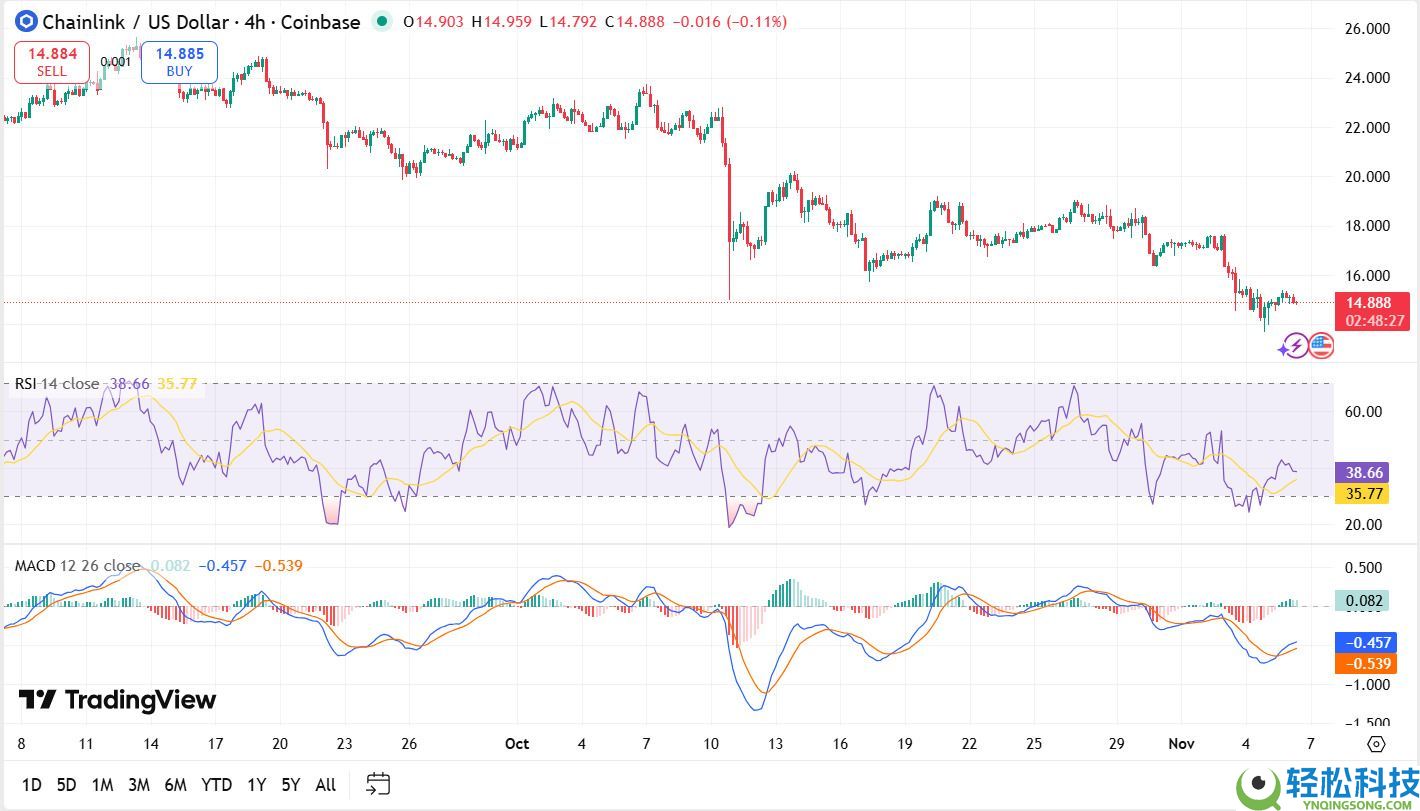
Task: Click the yellow 35.77 label on RSI axis
Action: [x=1364, y=493]
